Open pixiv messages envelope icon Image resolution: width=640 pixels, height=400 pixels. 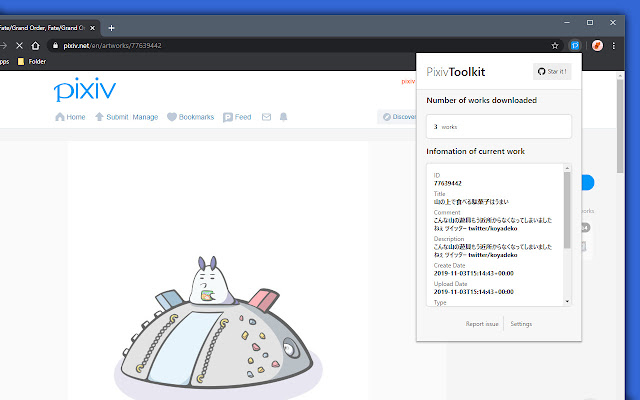pyautogui.click(x=266, y=117)
